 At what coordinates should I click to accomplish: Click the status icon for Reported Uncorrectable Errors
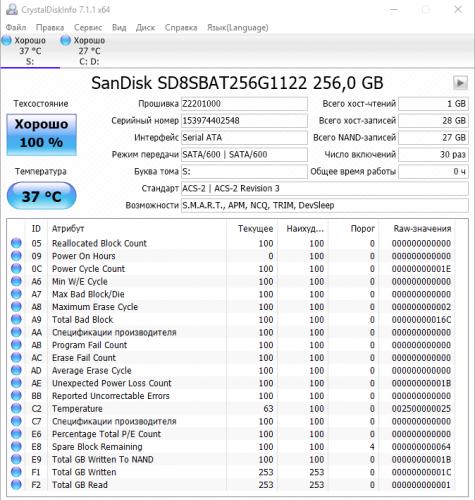[16, 395]
